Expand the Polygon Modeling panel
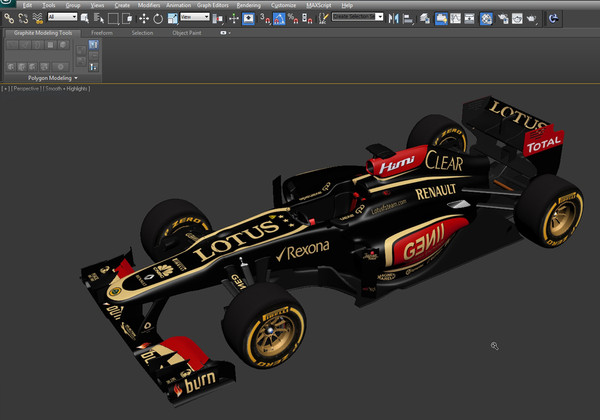Image resolution: width=600 pixels, height=420 pixels. coord(53,78)
